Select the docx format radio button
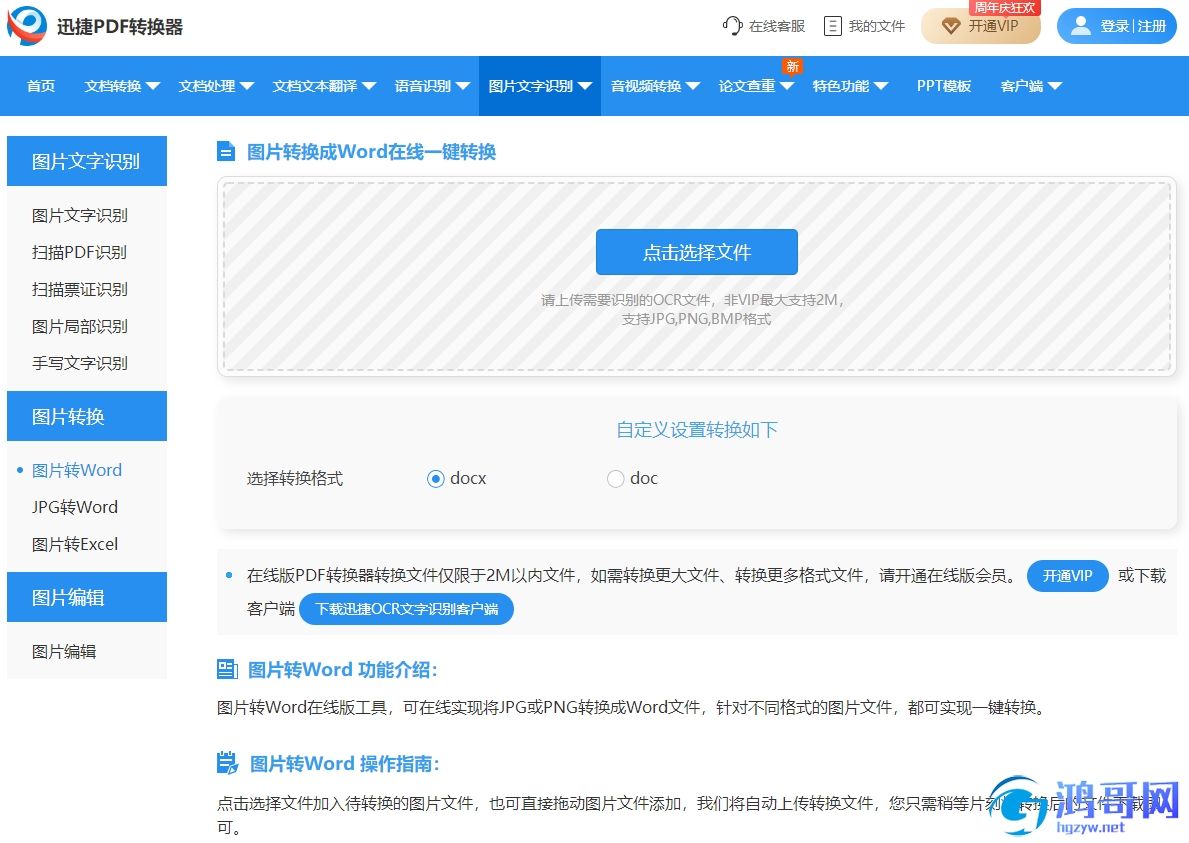The height and width of the screenshot is (843, 1189). (435, 478)
